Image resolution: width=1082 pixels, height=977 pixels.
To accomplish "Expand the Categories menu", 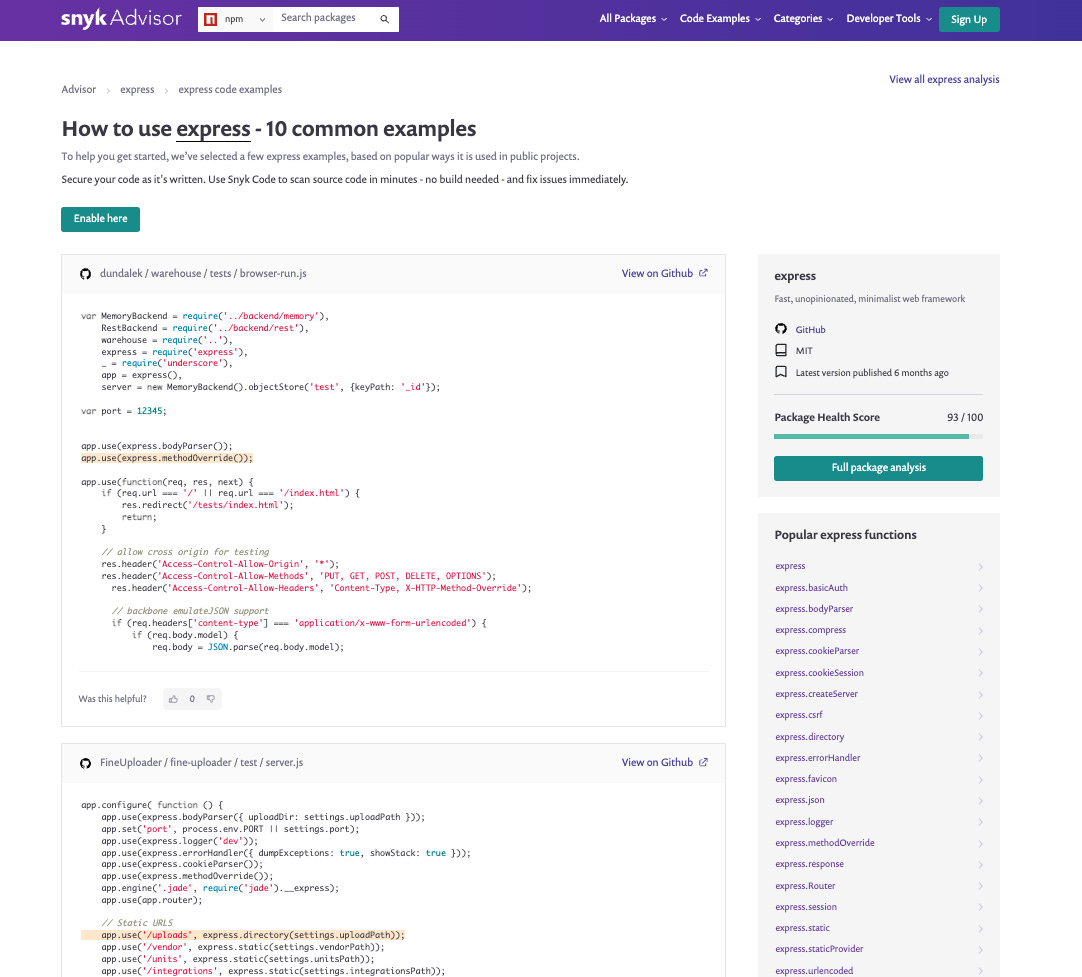I will pos(803,19).
